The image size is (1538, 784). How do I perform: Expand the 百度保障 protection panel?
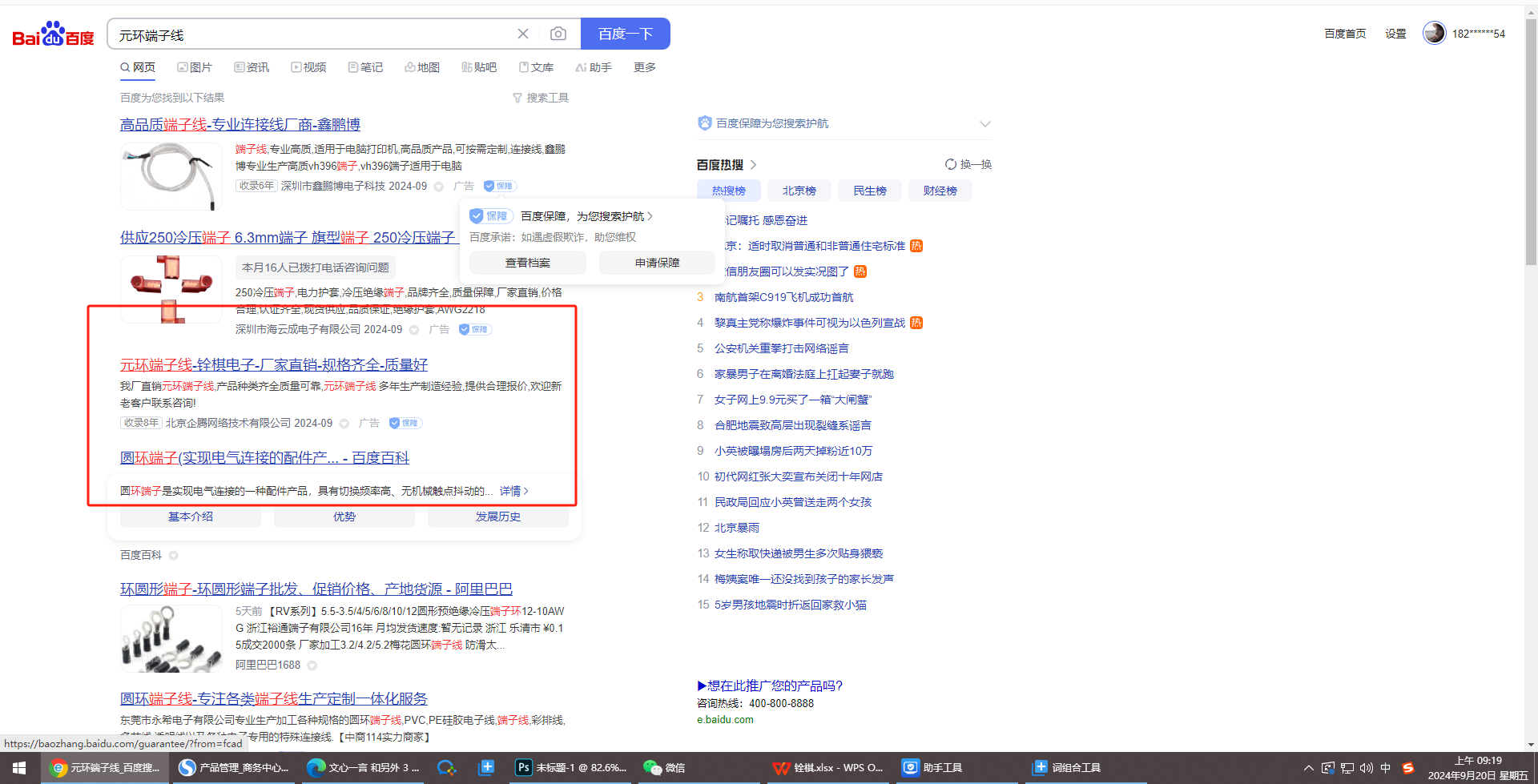tap(984, 123)
